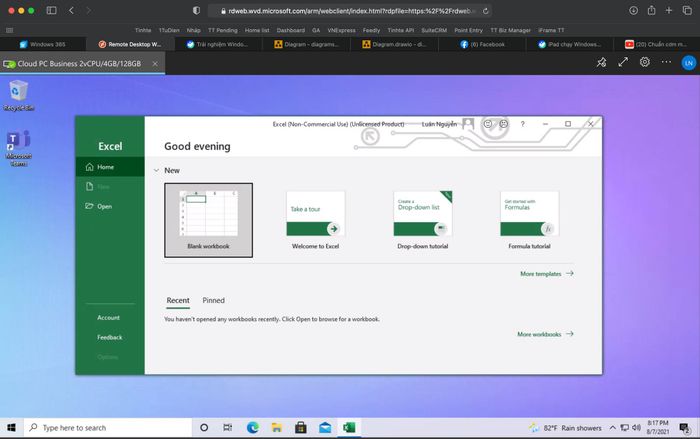
Task: Click the frowning face feedback icon
Action: 504,124
